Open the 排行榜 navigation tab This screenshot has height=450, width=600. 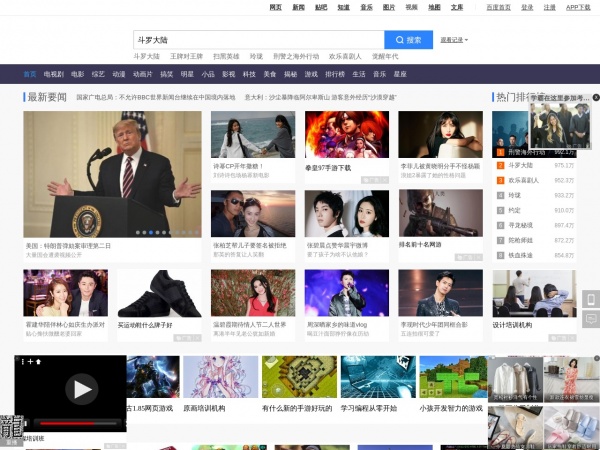coord(335,74)
